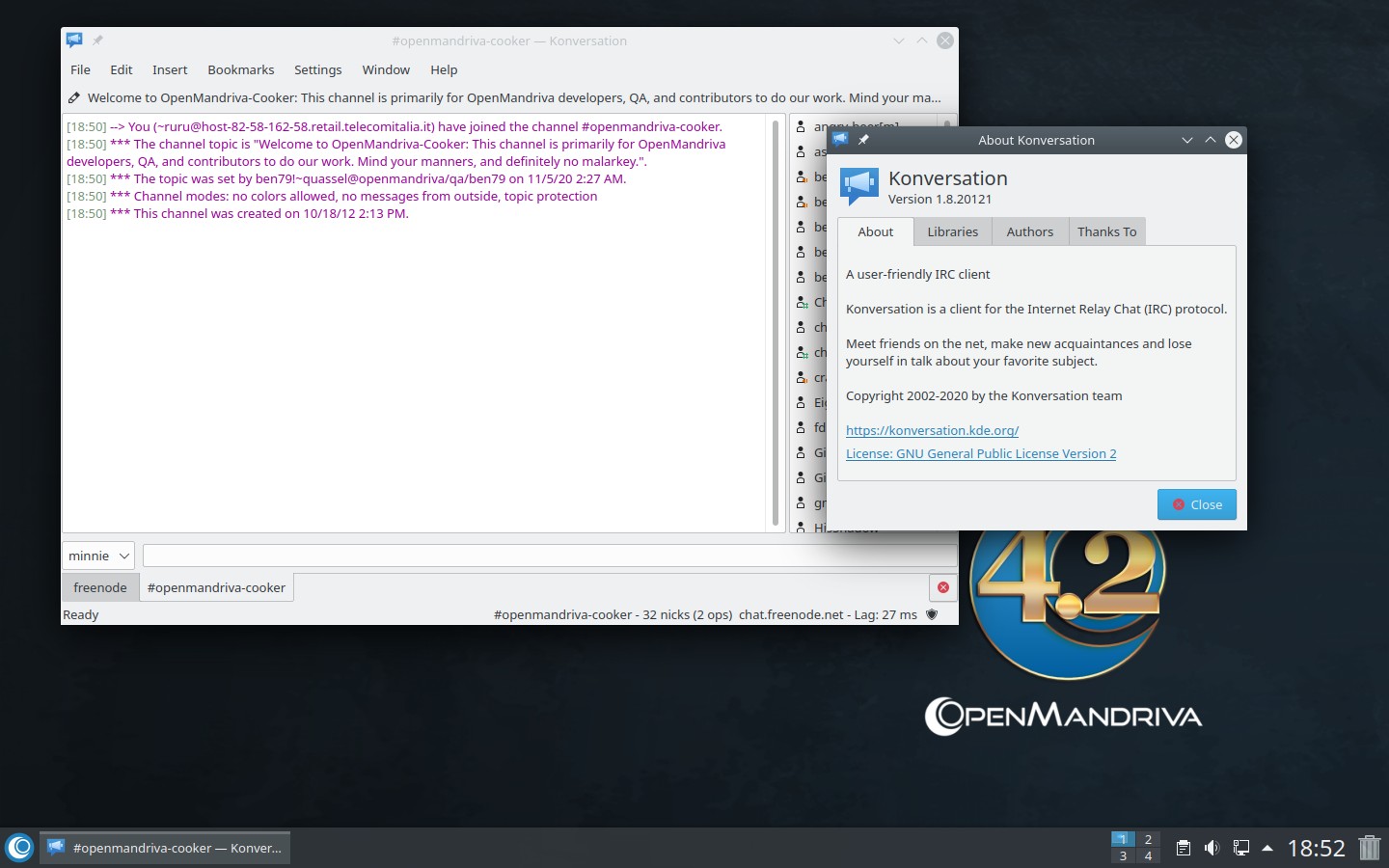Switch to virtual desktop 1
1389x868 pixels.
[1123, 839]
